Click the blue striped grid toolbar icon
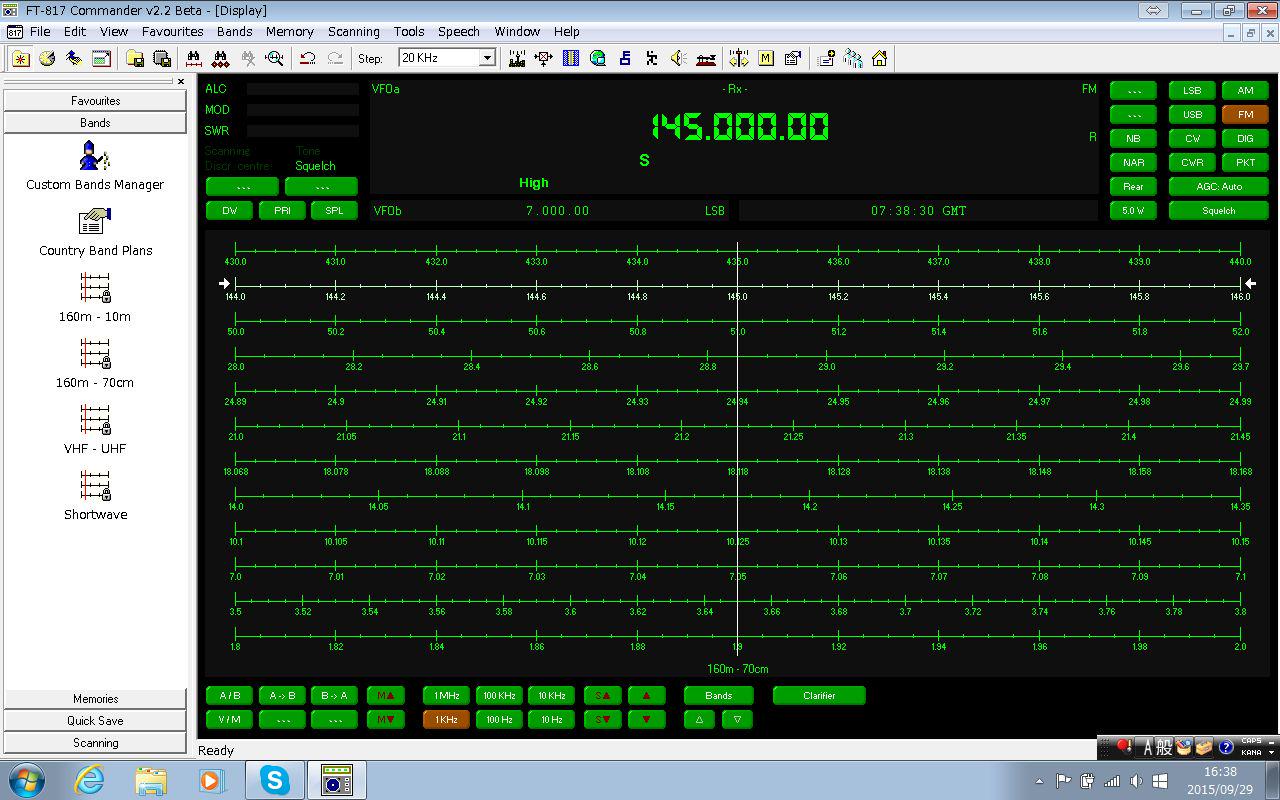1280x800 pixels. [x=571, y=59]
